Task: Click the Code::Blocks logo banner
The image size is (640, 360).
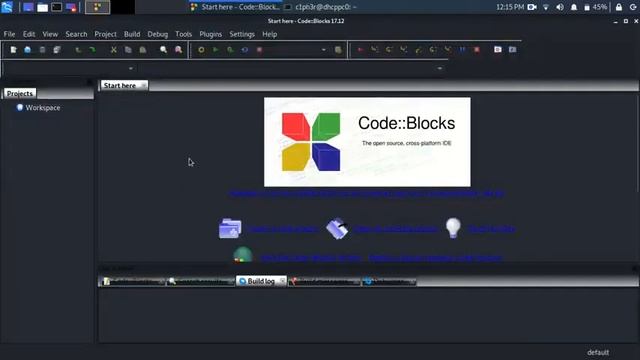Action: [367, 142]
